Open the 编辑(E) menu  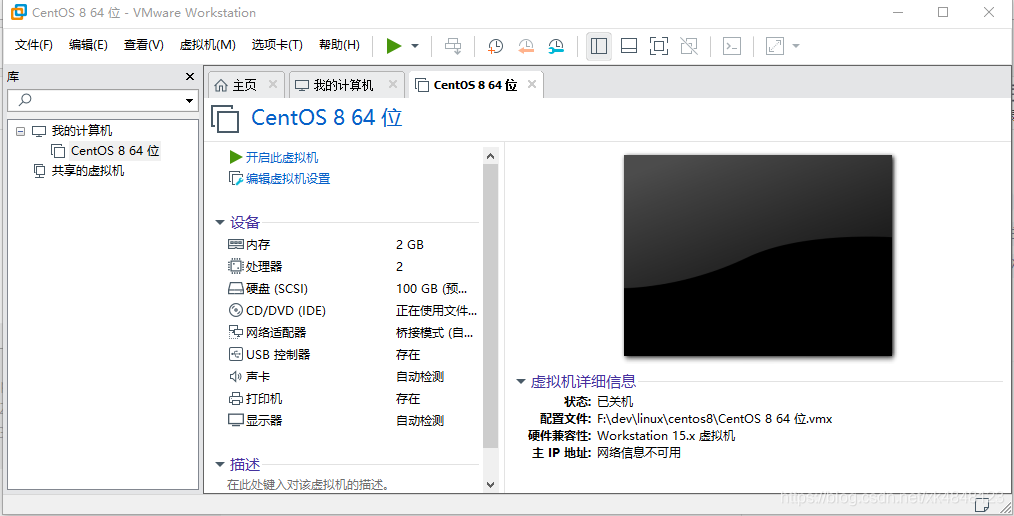click(x=88, y=45)
